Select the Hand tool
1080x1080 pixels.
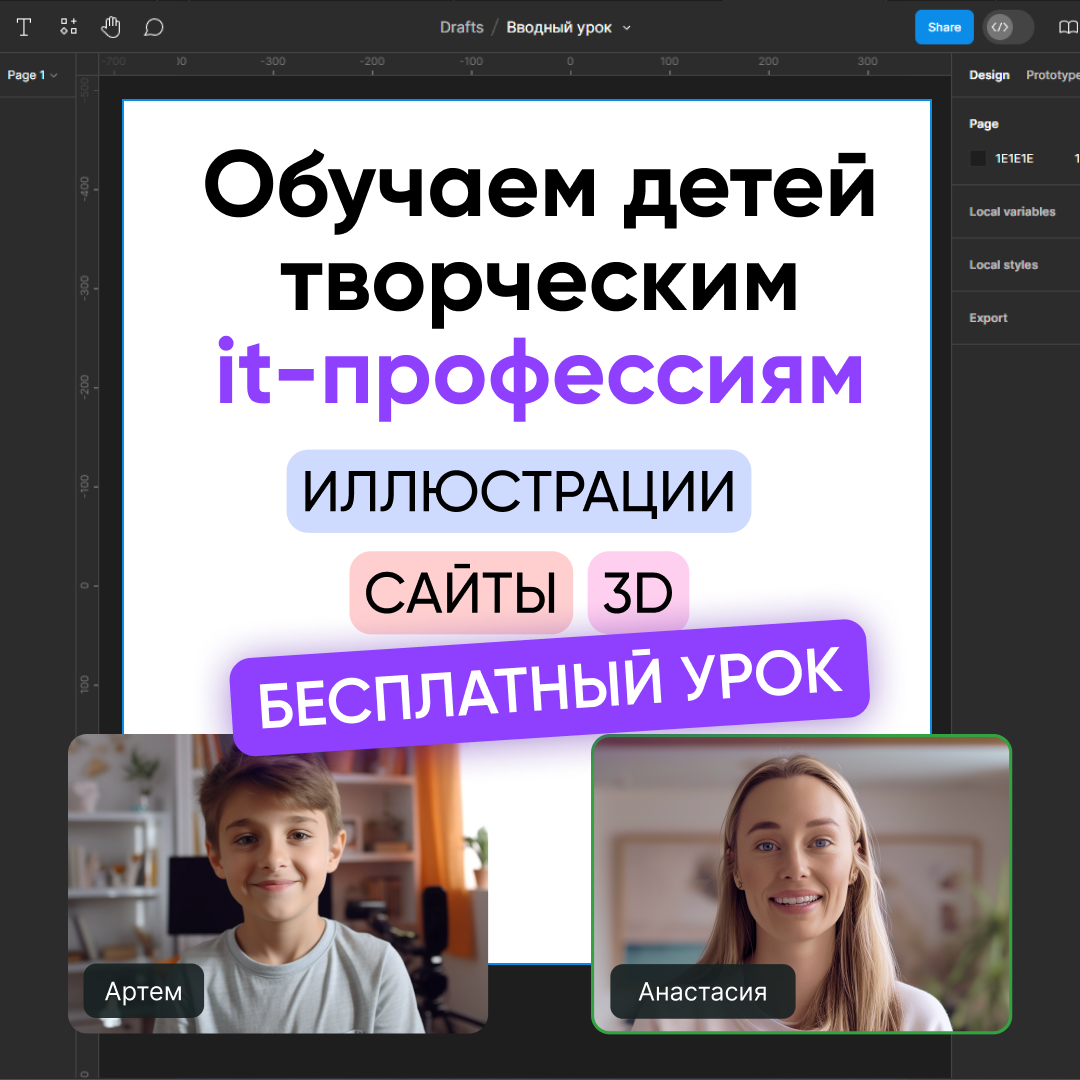pos(111,27)
